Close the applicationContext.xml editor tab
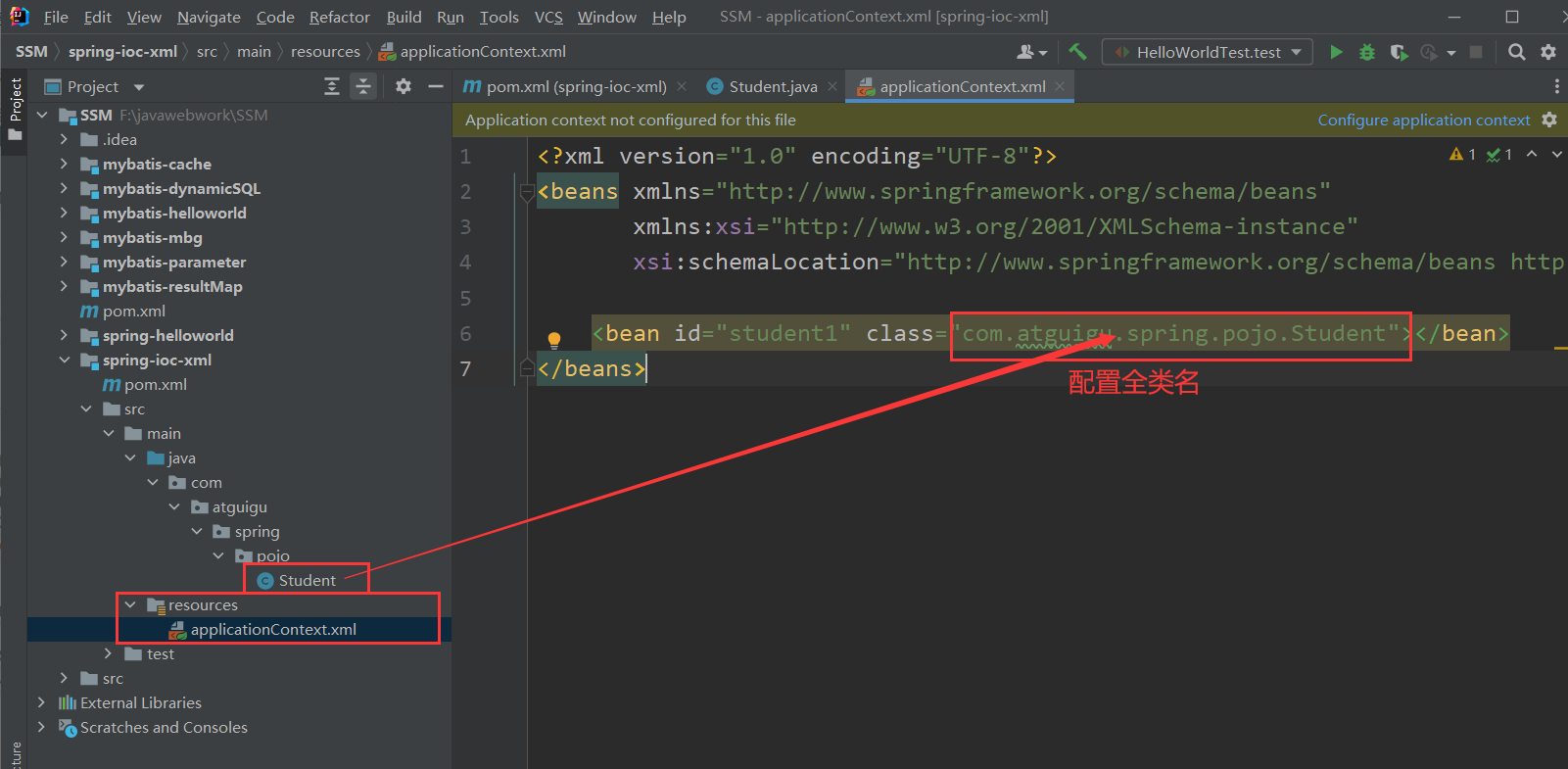 coord(1060,86)
